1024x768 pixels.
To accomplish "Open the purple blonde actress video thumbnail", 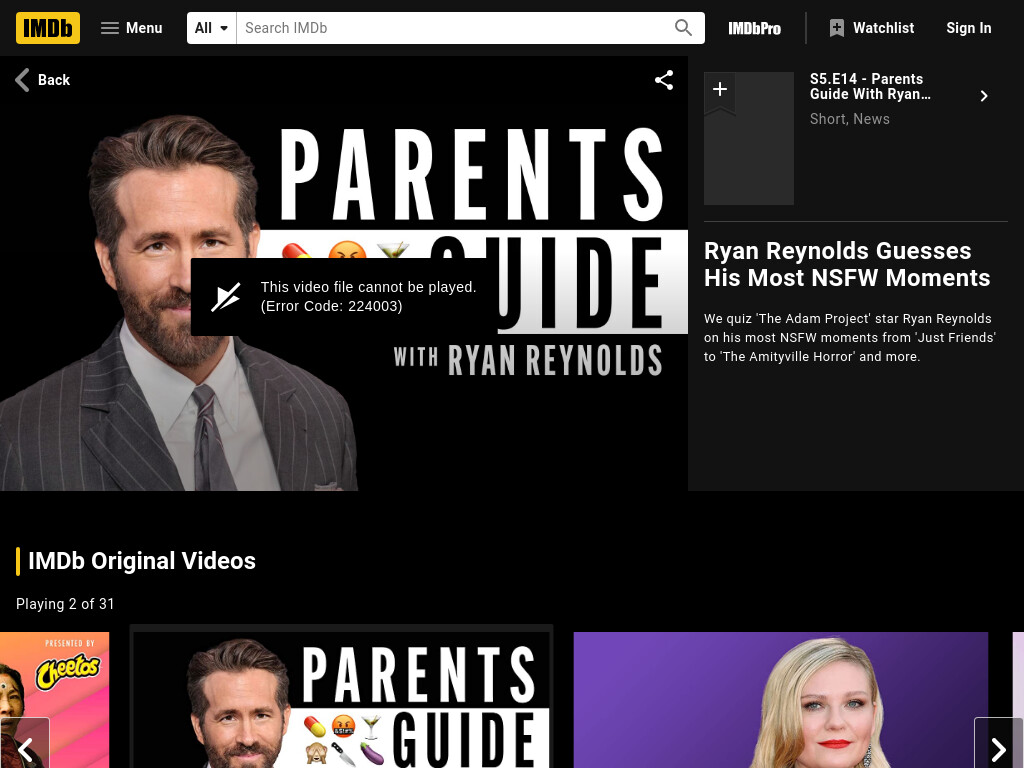I will point(780,699).
